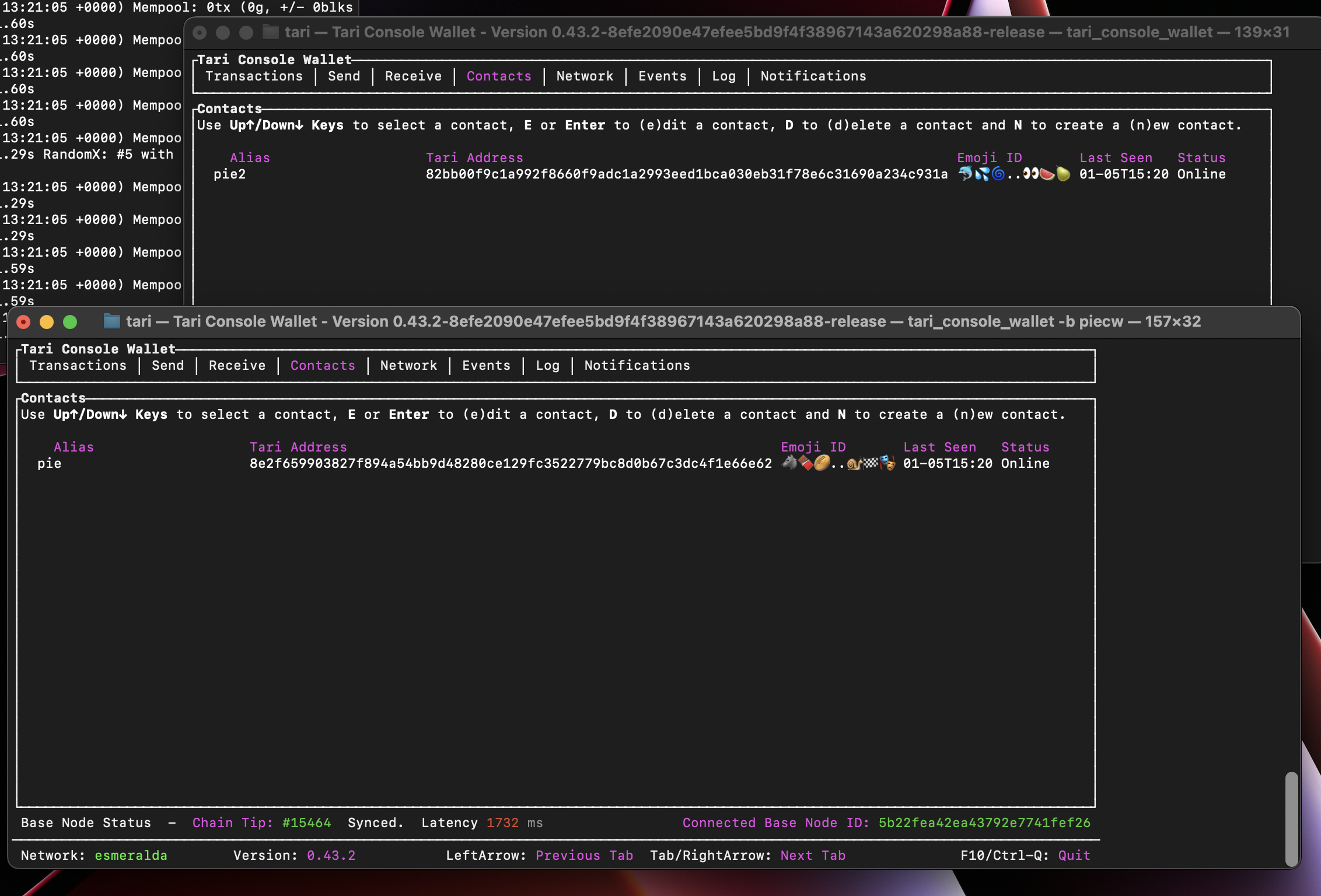The height and width of the screenshot is (896, 1321).
Task: Click the wolf emoji in pie's Emoji ID
Action: coord(789,463)
